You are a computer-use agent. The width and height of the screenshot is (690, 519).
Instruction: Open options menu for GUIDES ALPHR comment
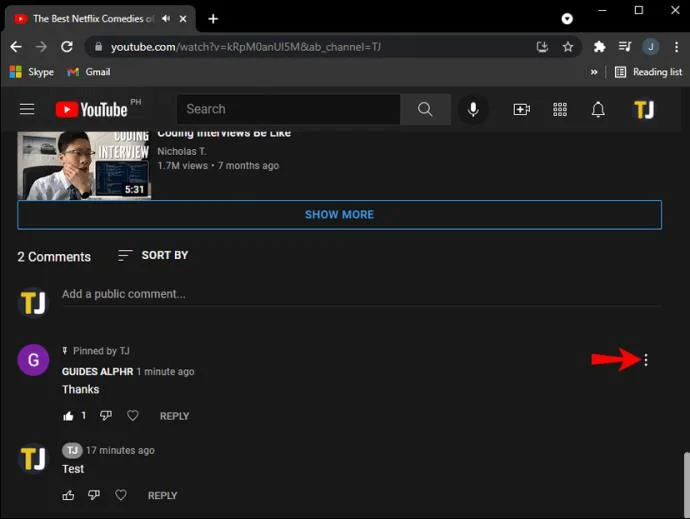tap(646, 360)
